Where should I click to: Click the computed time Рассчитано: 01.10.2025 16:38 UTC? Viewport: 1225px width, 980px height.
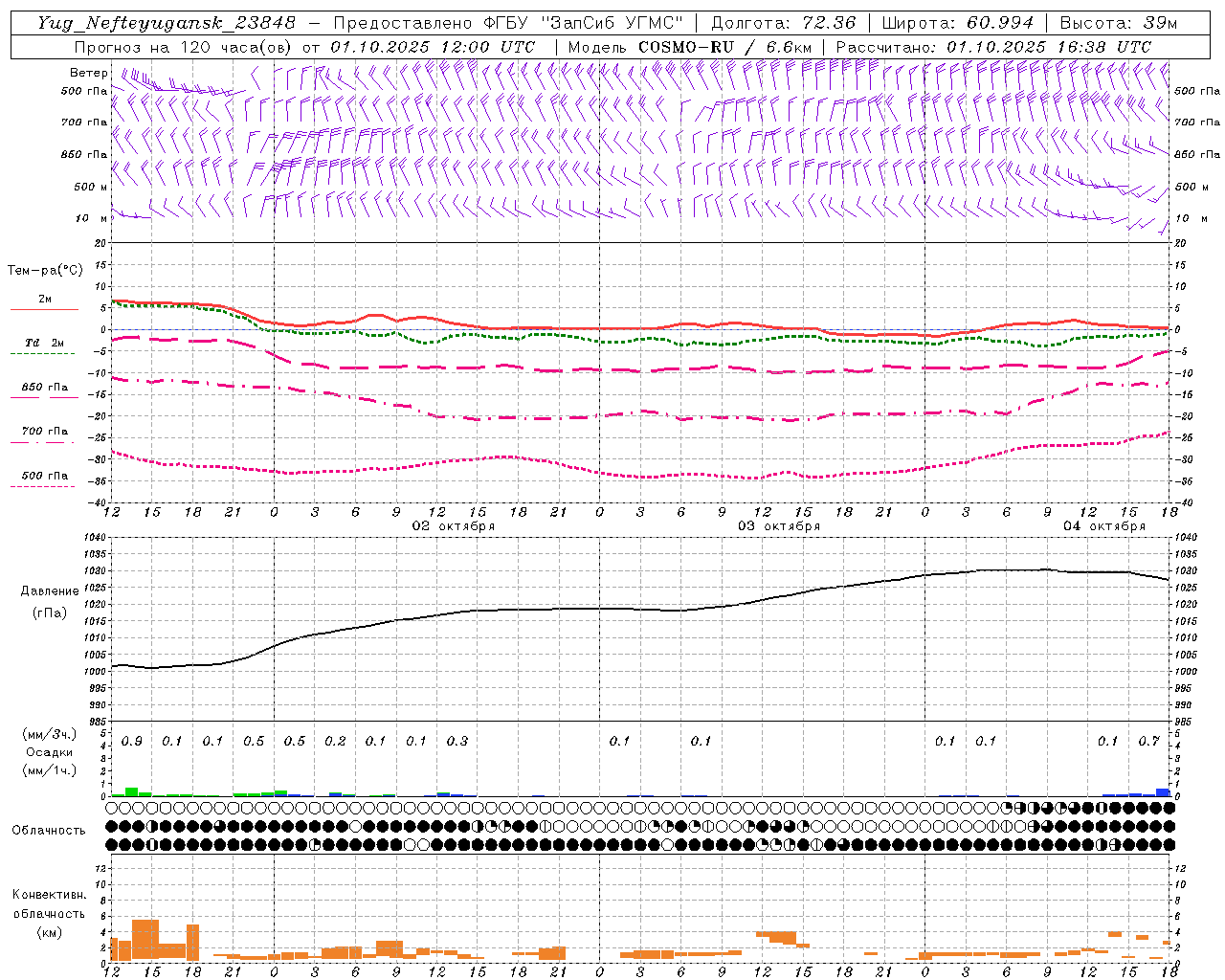tap(993, 47)
